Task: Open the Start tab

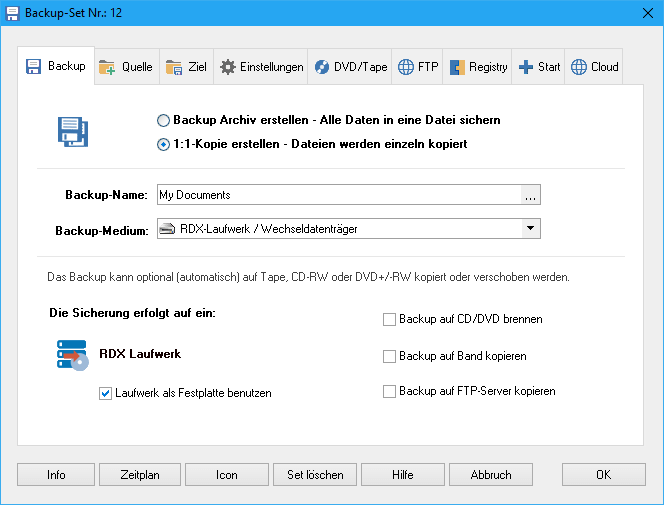Action: pyautogui.click(x=538, y=67)
